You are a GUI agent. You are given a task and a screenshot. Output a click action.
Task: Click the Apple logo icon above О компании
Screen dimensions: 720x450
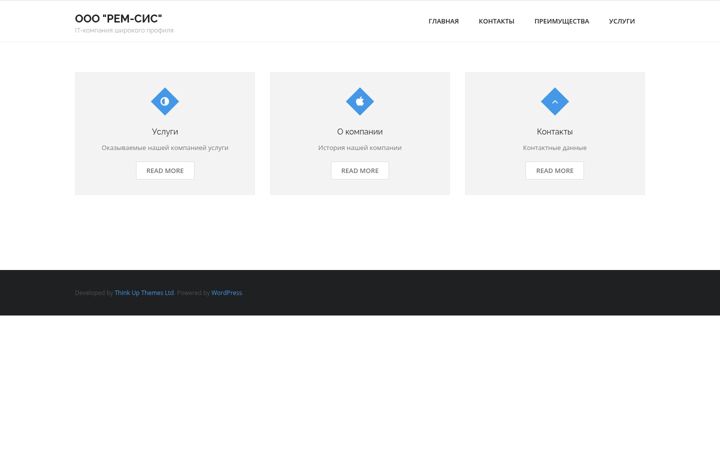(x=360, y=101)
